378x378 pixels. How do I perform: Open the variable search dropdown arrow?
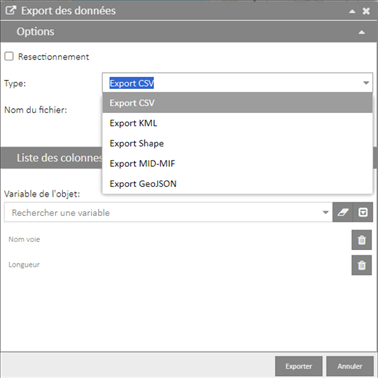point(326,212)
